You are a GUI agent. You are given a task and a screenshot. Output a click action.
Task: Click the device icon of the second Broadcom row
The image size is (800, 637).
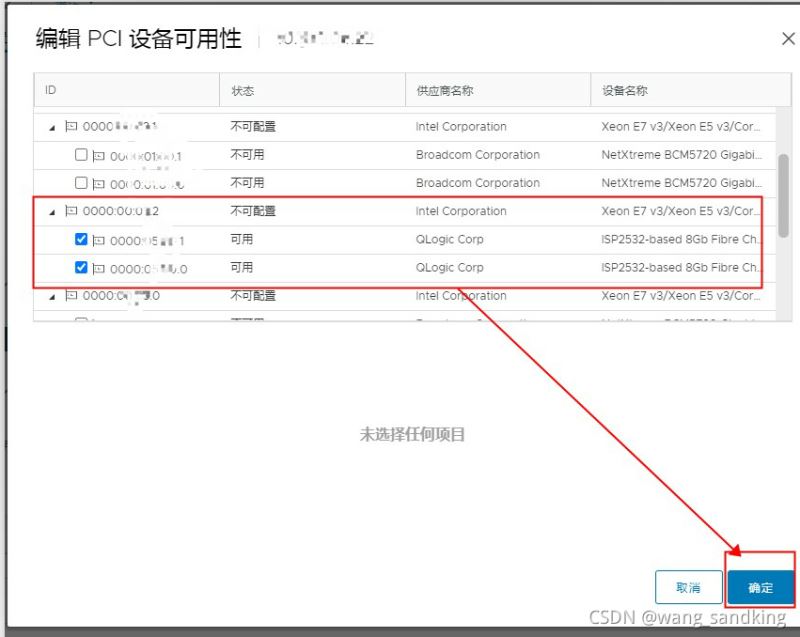(98, 183)
